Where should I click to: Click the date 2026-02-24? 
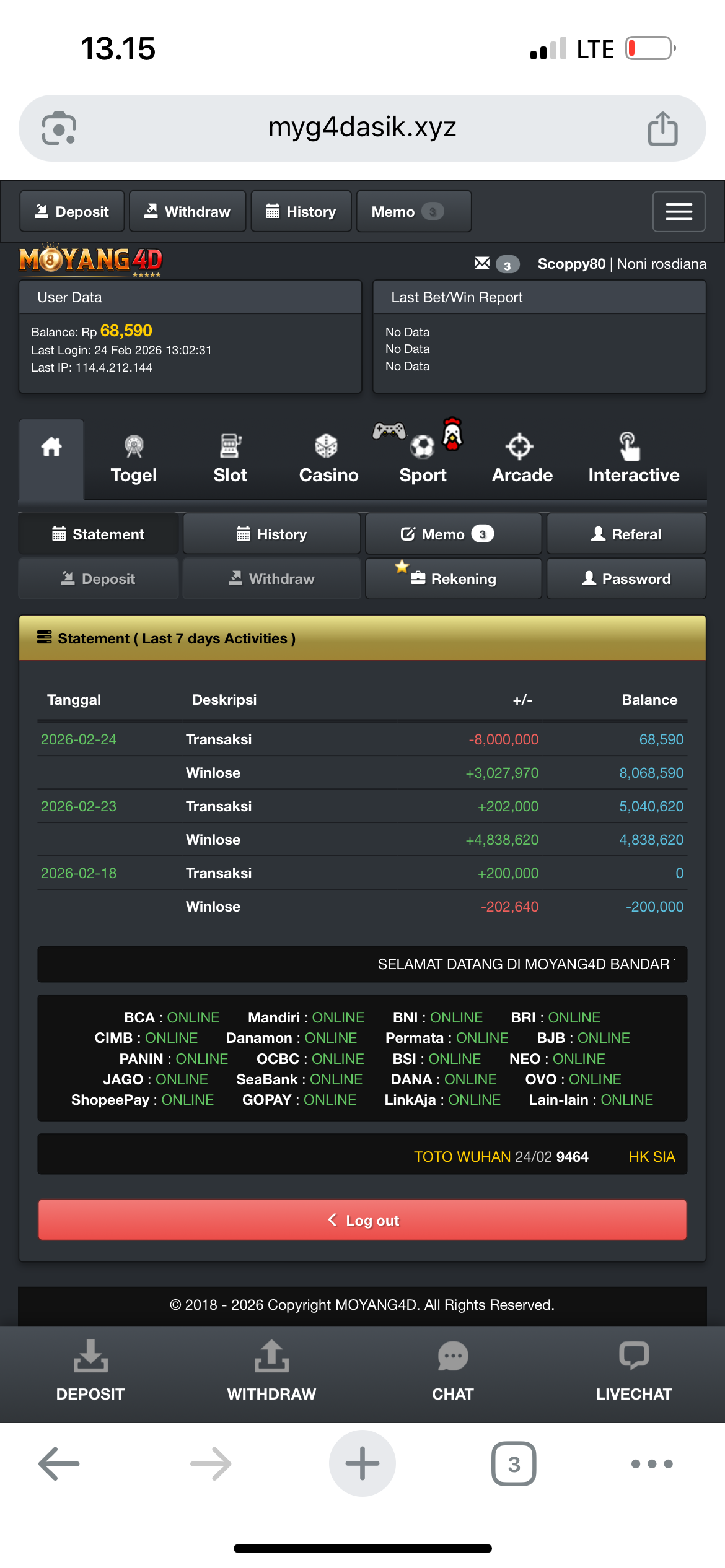tap(79, 739)
